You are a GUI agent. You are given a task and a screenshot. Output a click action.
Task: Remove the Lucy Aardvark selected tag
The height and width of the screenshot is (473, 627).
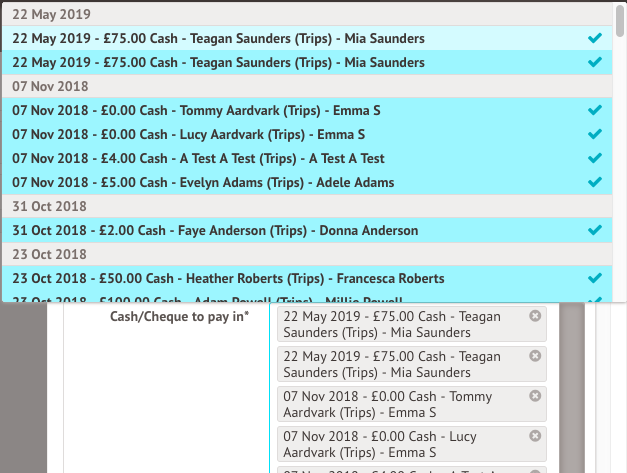pos(535,436)
